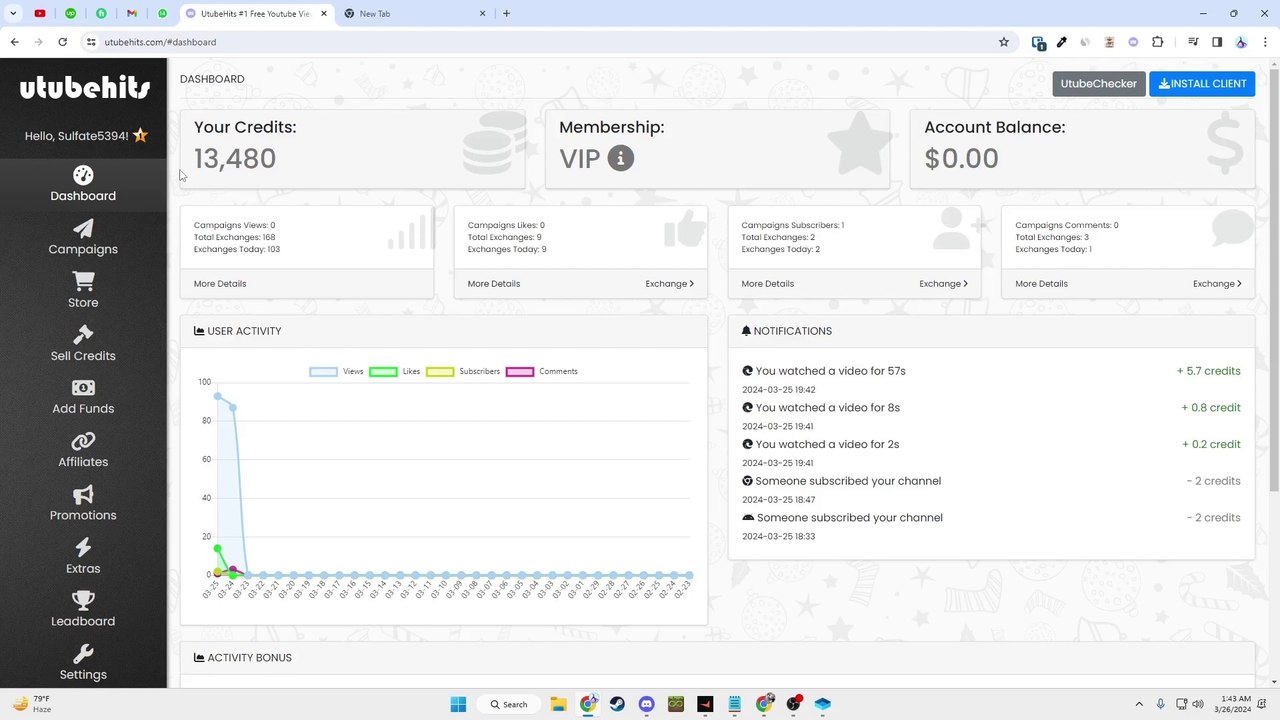The image size is (1280, 720).
Task: Go back to the previous page
Action: [x=14, y=42]
